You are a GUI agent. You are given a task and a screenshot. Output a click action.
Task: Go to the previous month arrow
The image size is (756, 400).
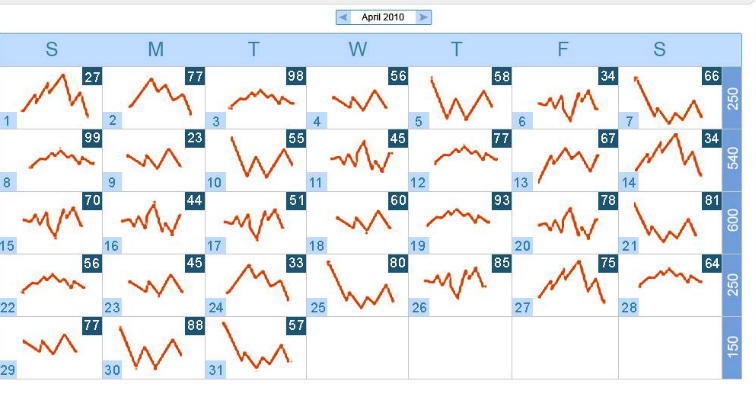click(343, 17)
